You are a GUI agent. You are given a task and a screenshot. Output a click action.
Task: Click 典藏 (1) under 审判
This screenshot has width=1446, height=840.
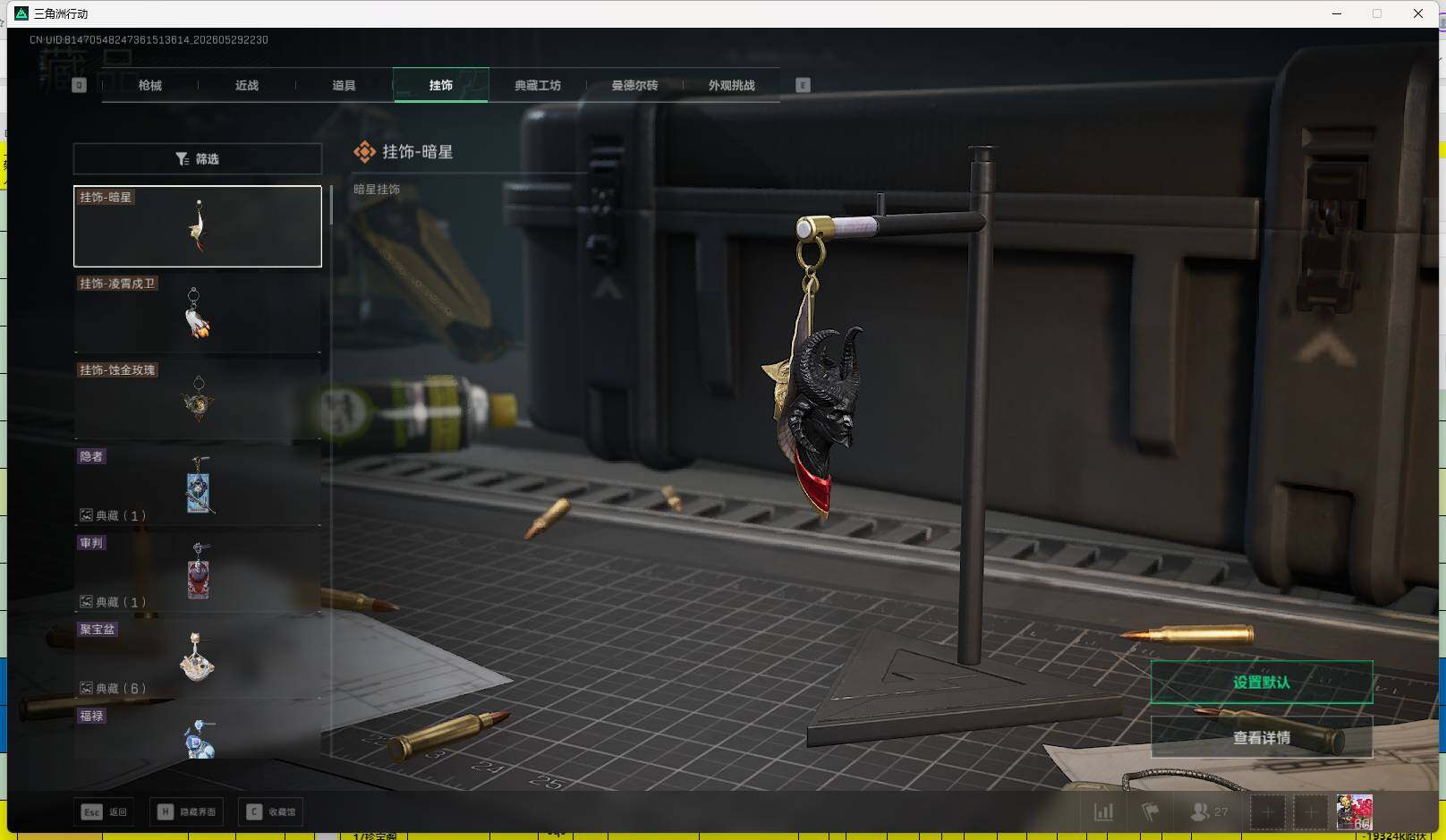(114, 602)
